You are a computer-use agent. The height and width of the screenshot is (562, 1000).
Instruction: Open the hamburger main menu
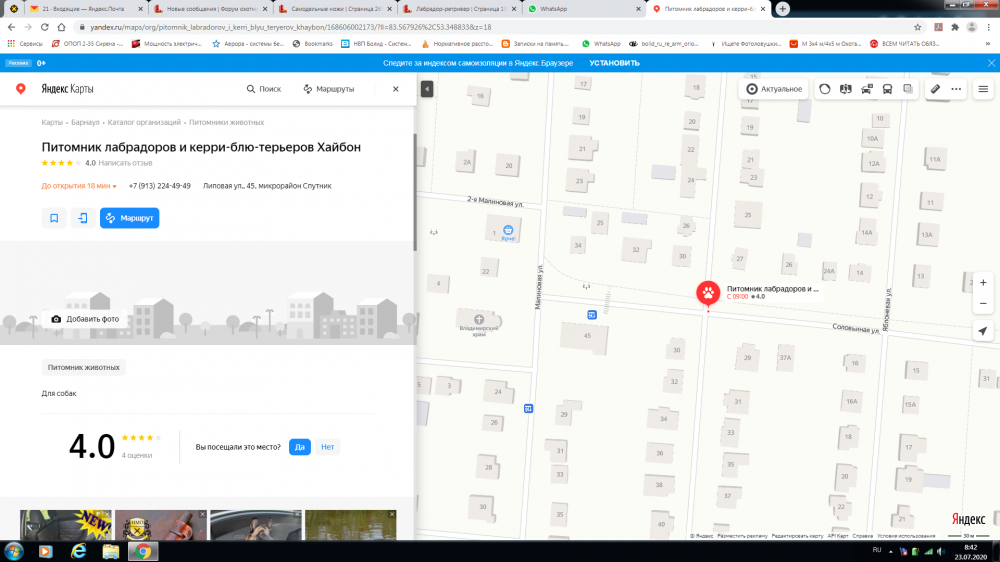tap(983, 89)
